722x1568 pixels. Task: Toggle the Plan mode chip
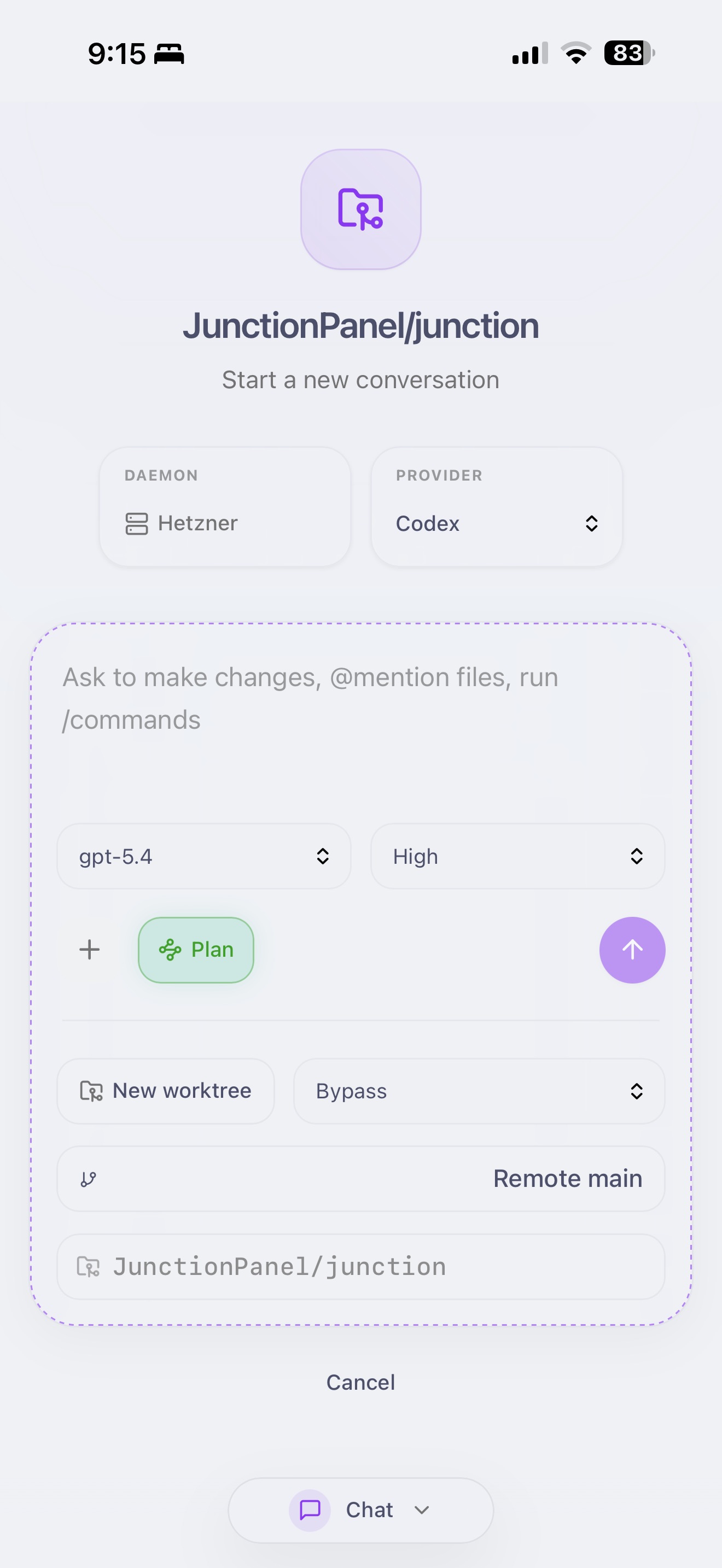(196, 950)
